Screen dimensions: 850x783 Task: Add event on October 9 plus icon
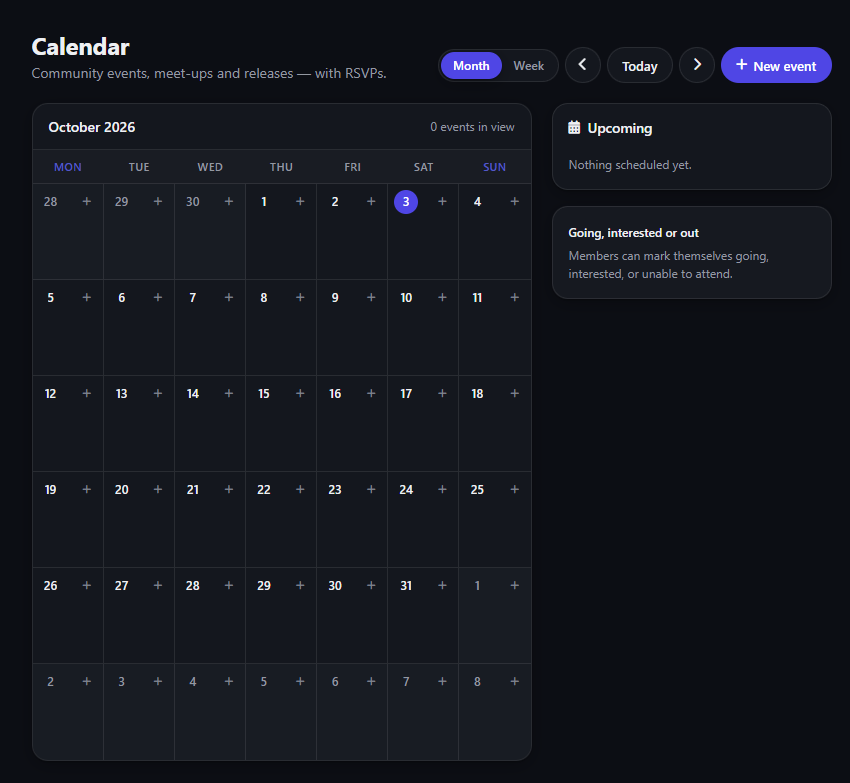[371, 297]
